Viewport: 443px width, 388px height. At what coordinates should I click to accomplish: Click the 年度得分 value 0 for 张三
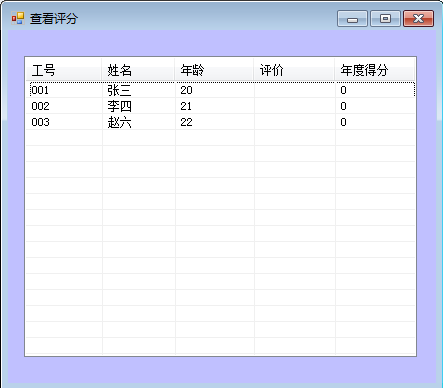point(343,90)
